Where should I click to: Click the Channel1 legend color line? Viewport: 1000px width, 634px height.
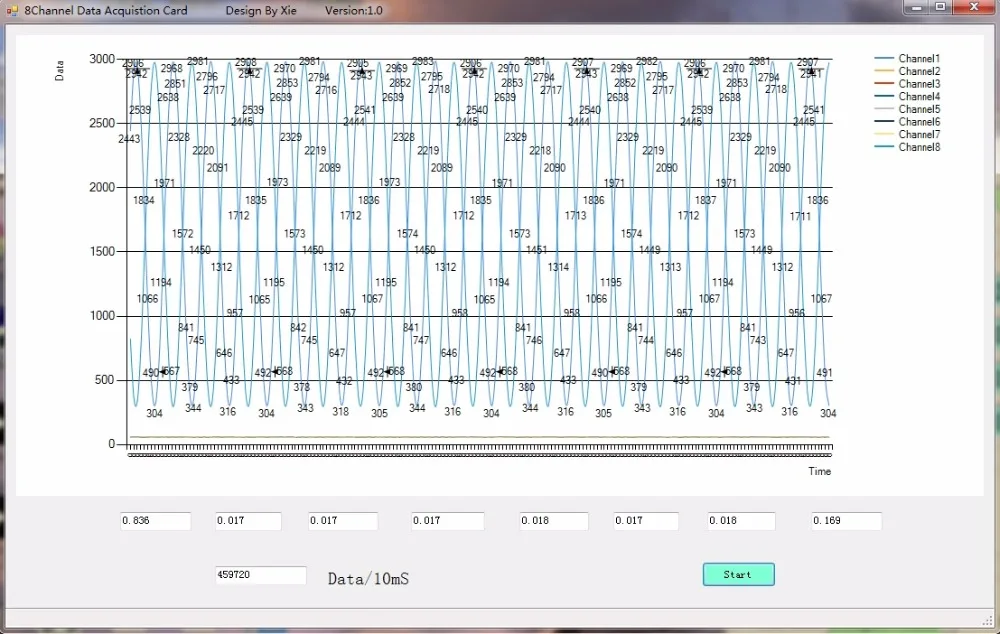pos(884,59)
